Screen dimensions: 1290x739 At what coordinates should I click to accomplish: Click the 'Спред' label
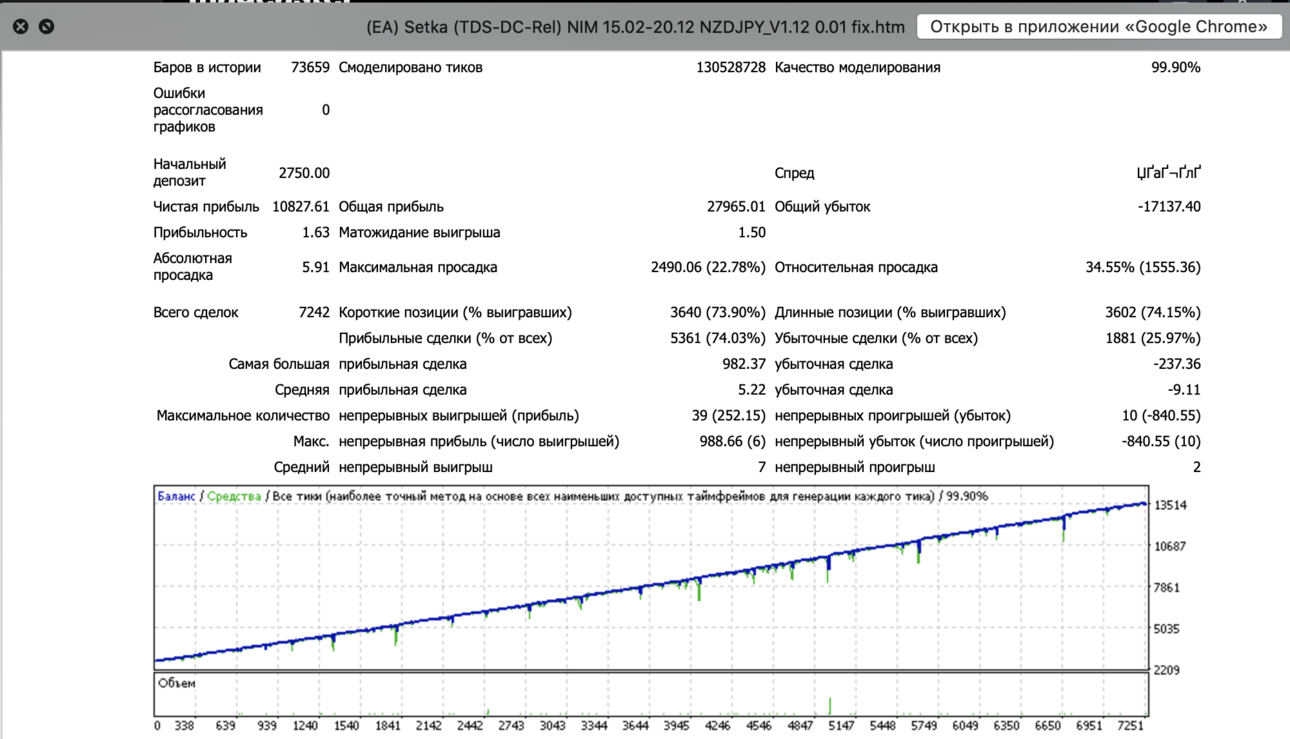[x=795, y=173]
